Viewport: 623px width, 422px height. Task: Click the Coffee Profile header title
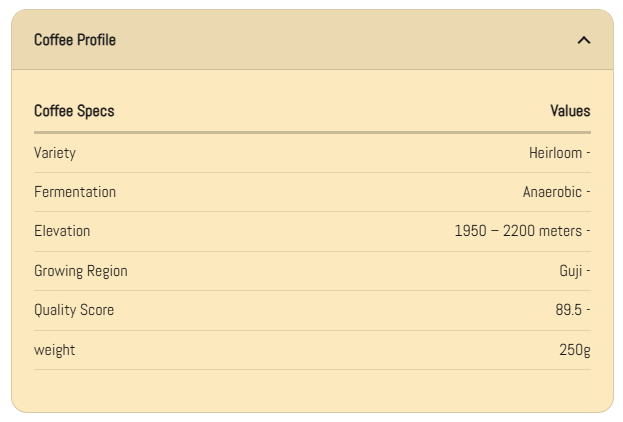pos(75,40)
